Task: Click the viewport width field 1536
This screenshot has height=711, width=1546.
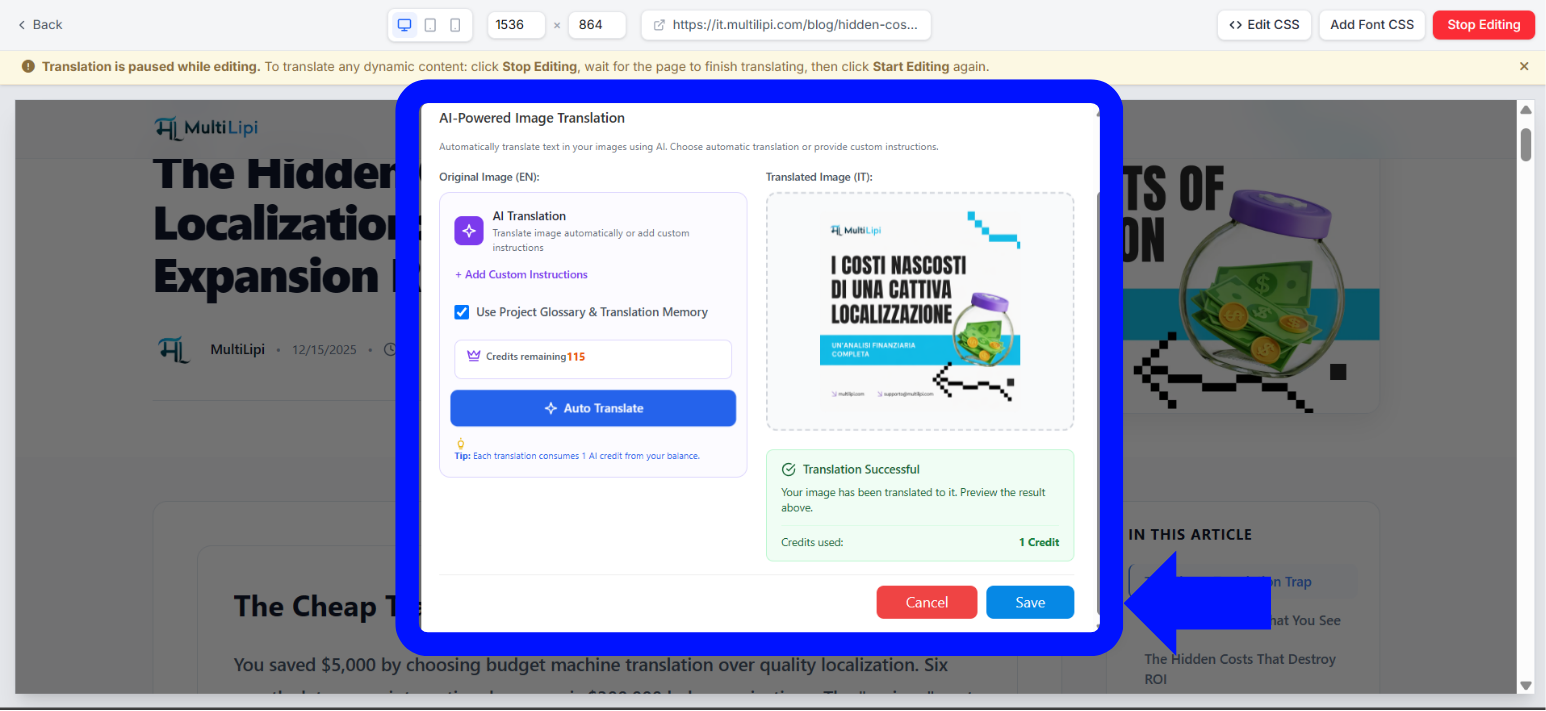Action: pyautogui.click(x=516, y=25)
